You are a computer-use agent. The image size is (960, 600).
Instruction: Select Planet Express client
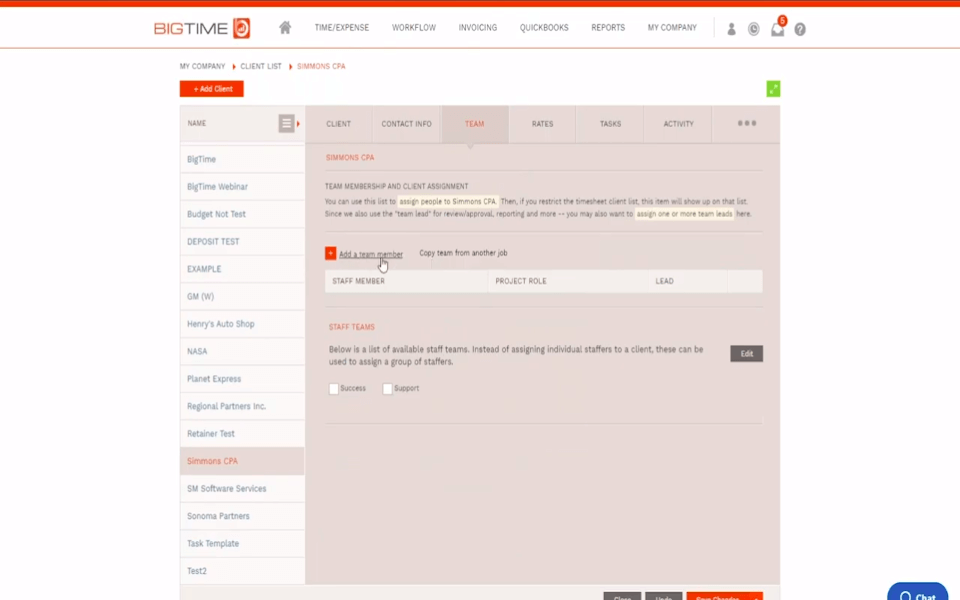point(242,379)
